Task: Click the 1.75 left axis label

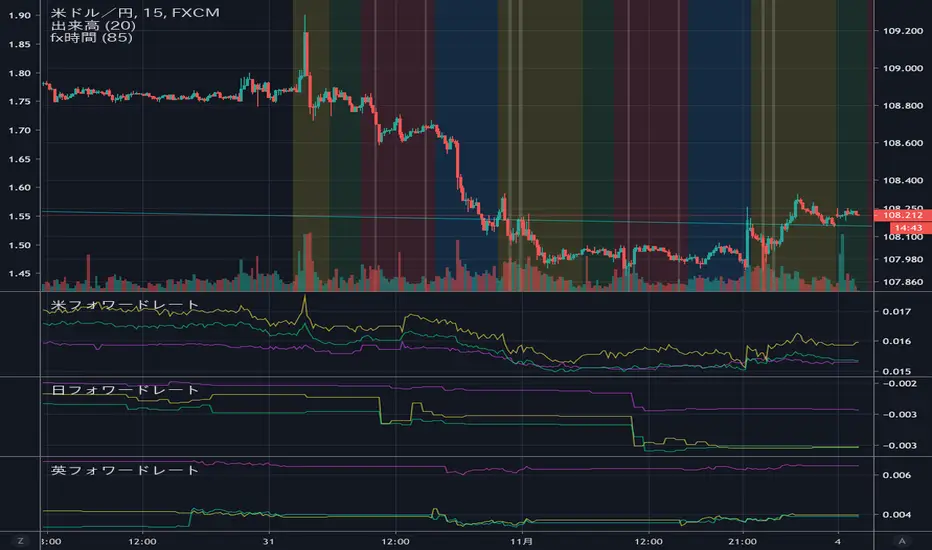Action: (x=20, y=102)
